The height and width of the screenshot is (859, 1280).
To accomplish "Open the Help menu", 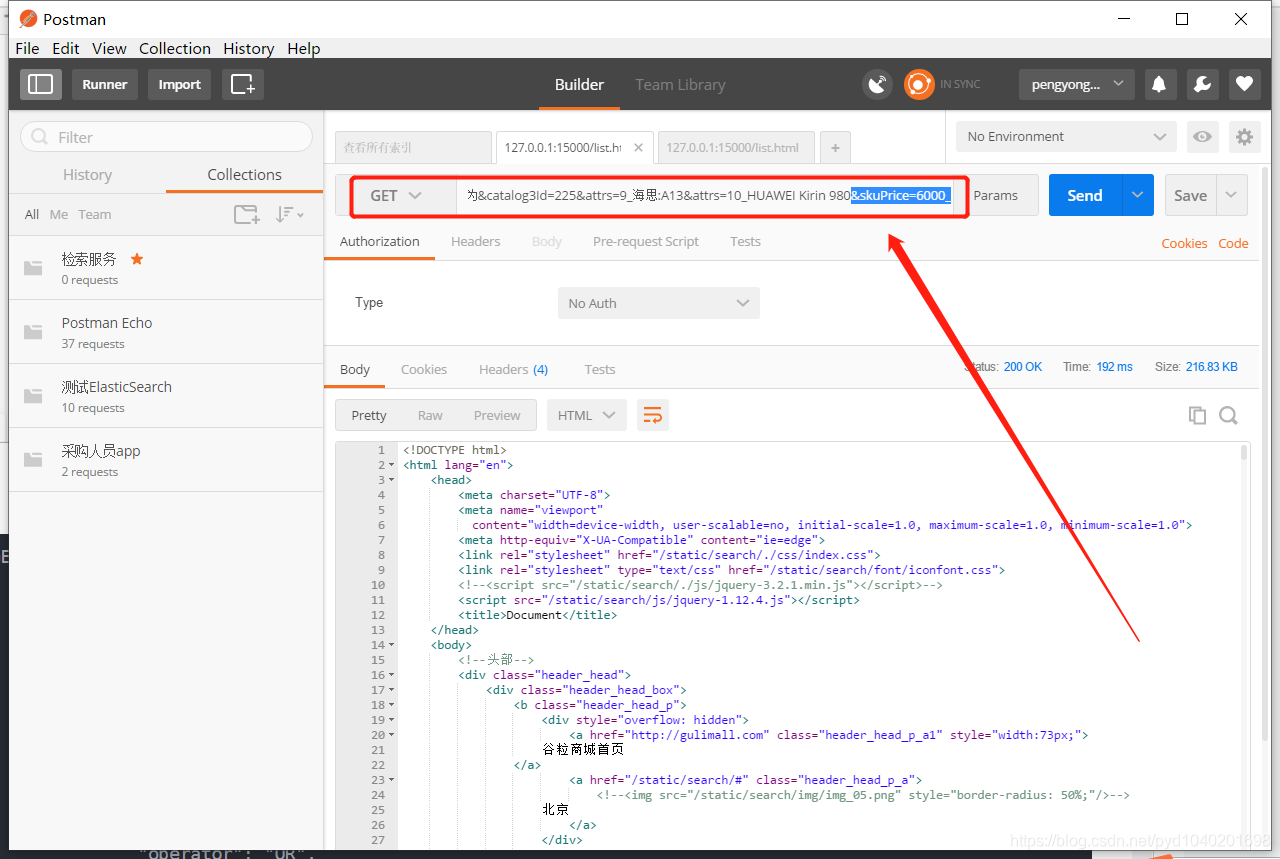I will point(304,48).
